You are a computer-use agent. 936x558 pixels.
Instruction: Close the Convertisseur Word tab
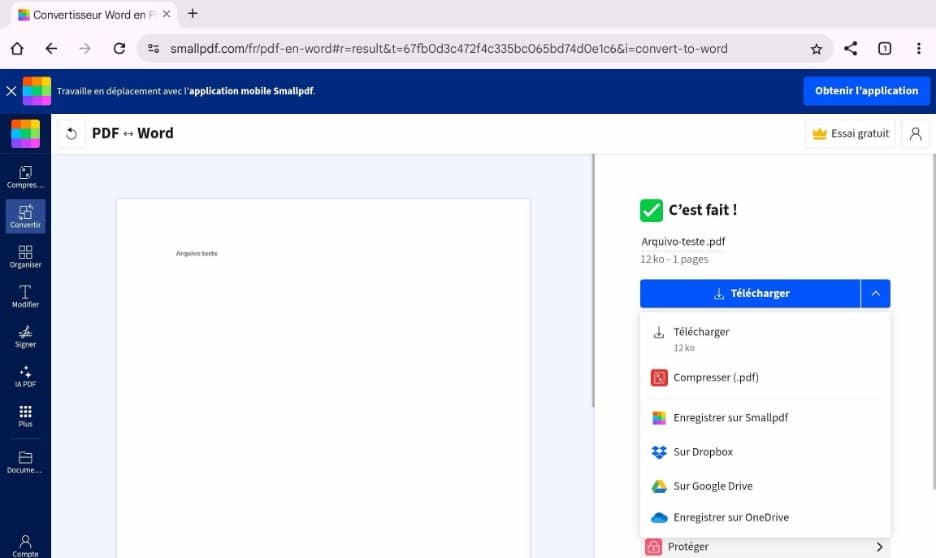click(x=167, y=14)
